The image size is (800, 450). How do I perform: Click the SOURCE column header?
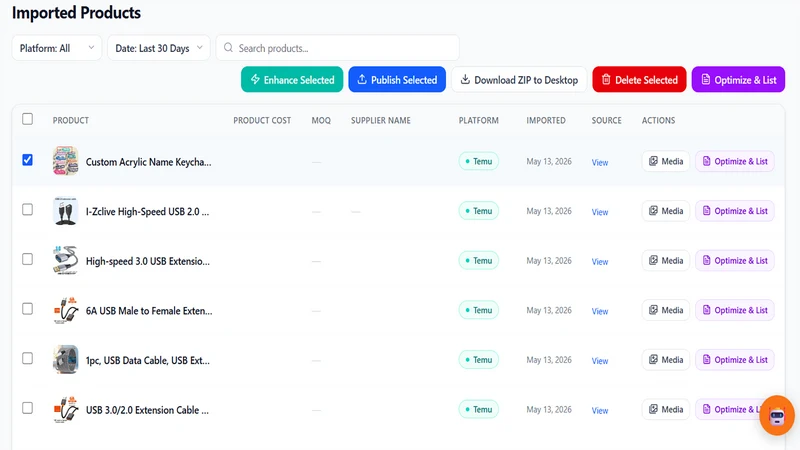point(607,120)
